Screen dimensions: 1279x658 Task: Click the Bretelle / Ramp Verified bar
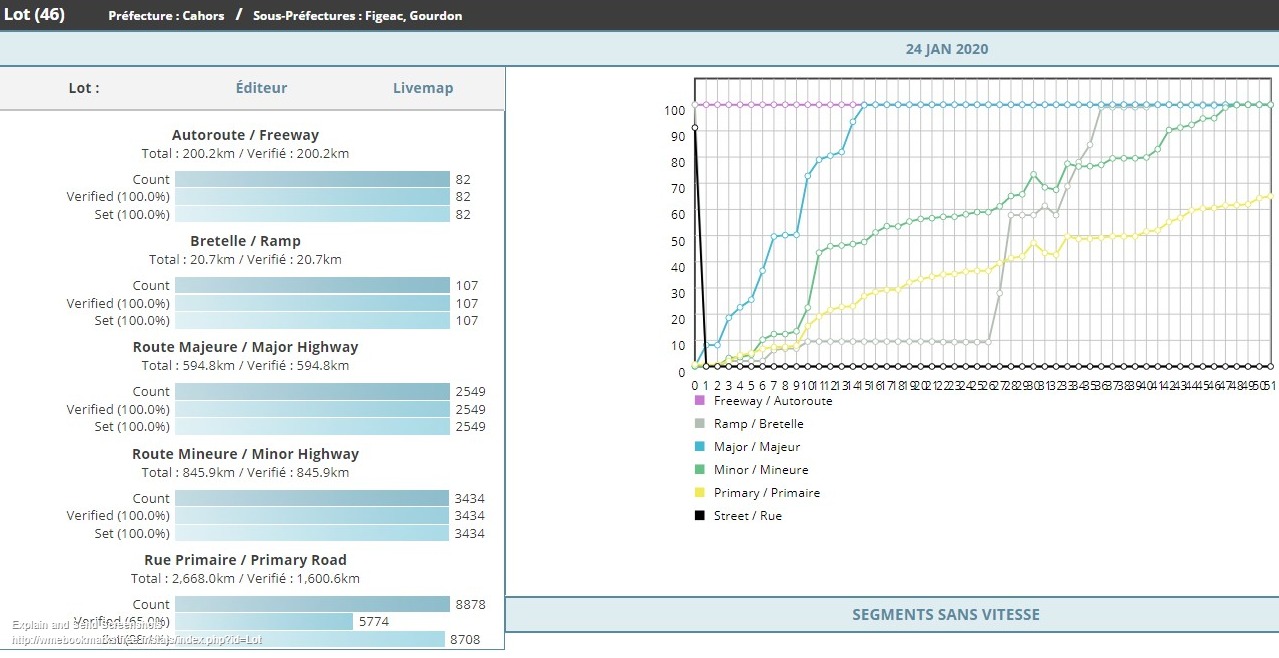(x=312, y=303)
